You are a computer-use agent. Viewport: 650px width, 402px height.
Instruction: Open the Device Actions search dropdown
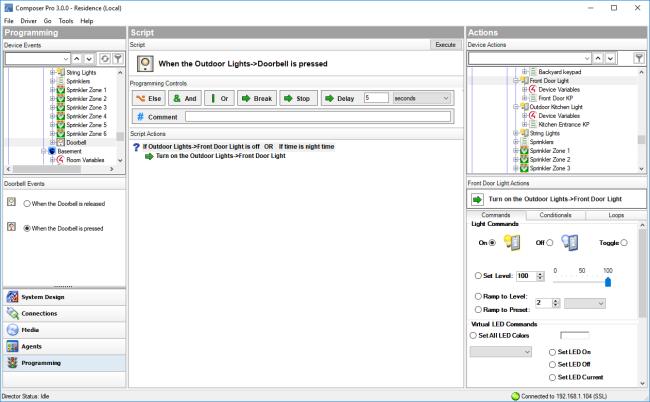pos(587,58)
